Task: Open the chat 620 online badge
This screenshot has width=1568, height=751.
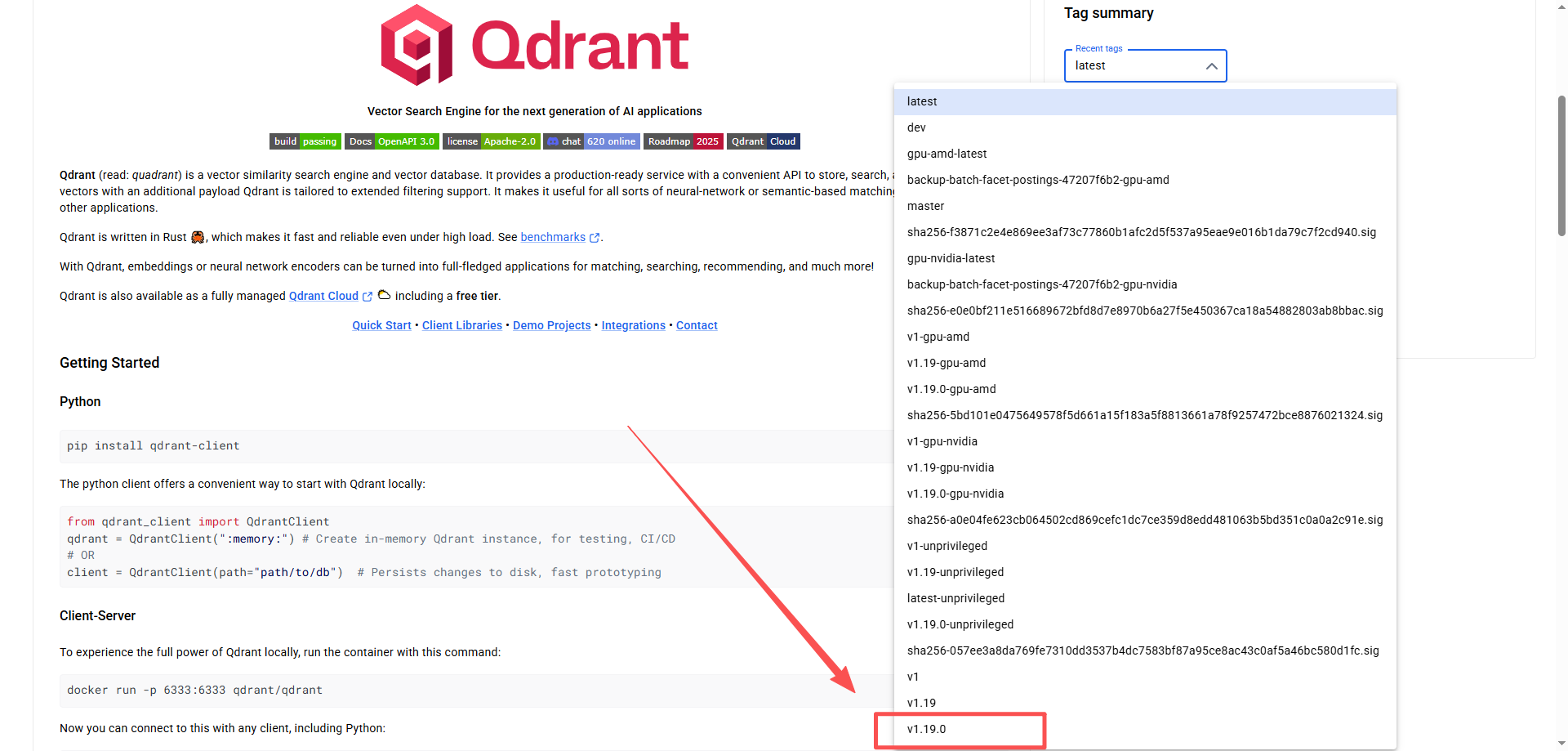Action: 592,141
